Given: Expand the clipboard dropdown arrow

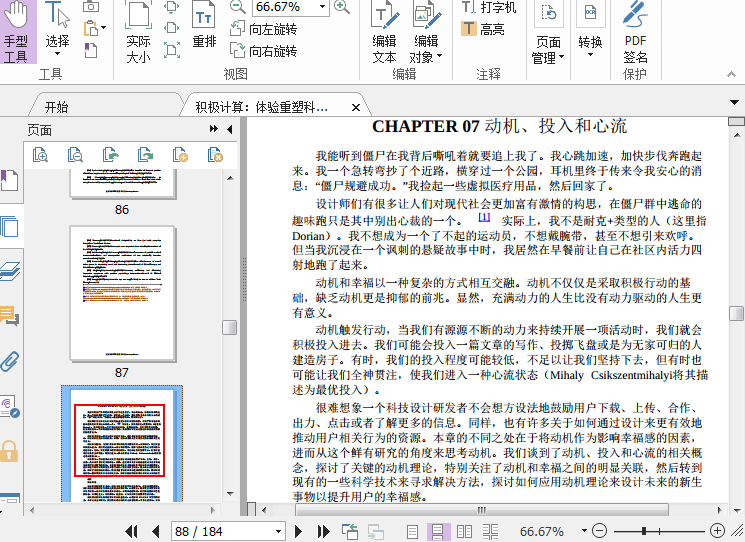Looking at the screenshot, I should pyautogui.click(x=103, y=28).
